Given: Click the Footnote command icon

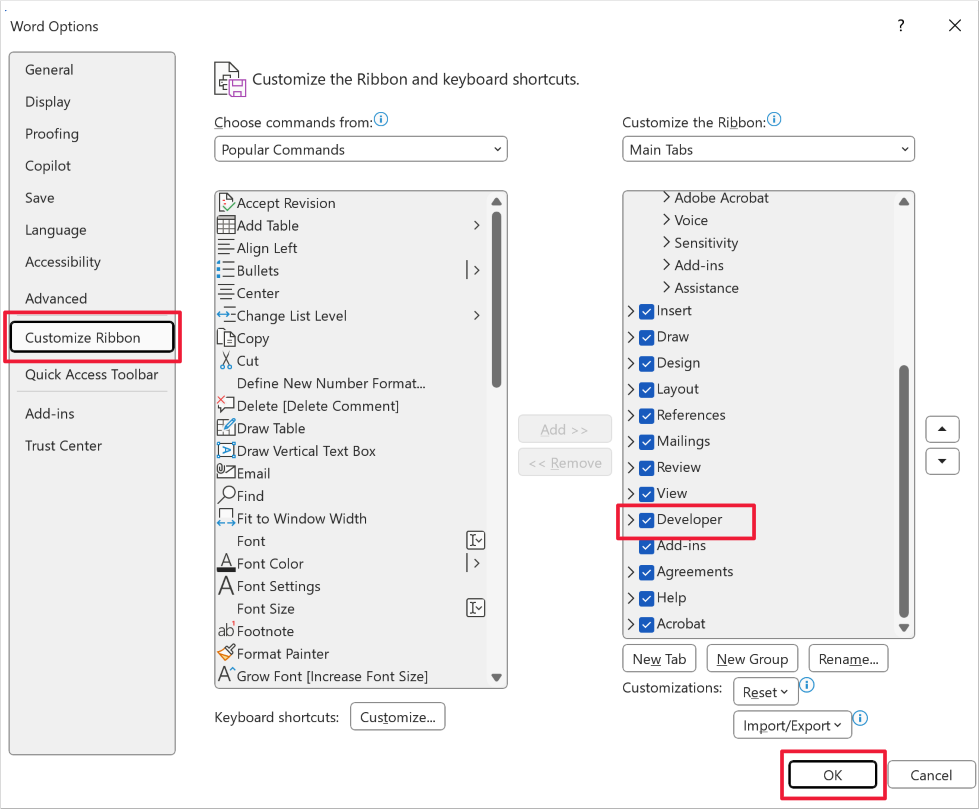Looking at the screenshot, I should (x=225, y=631).
